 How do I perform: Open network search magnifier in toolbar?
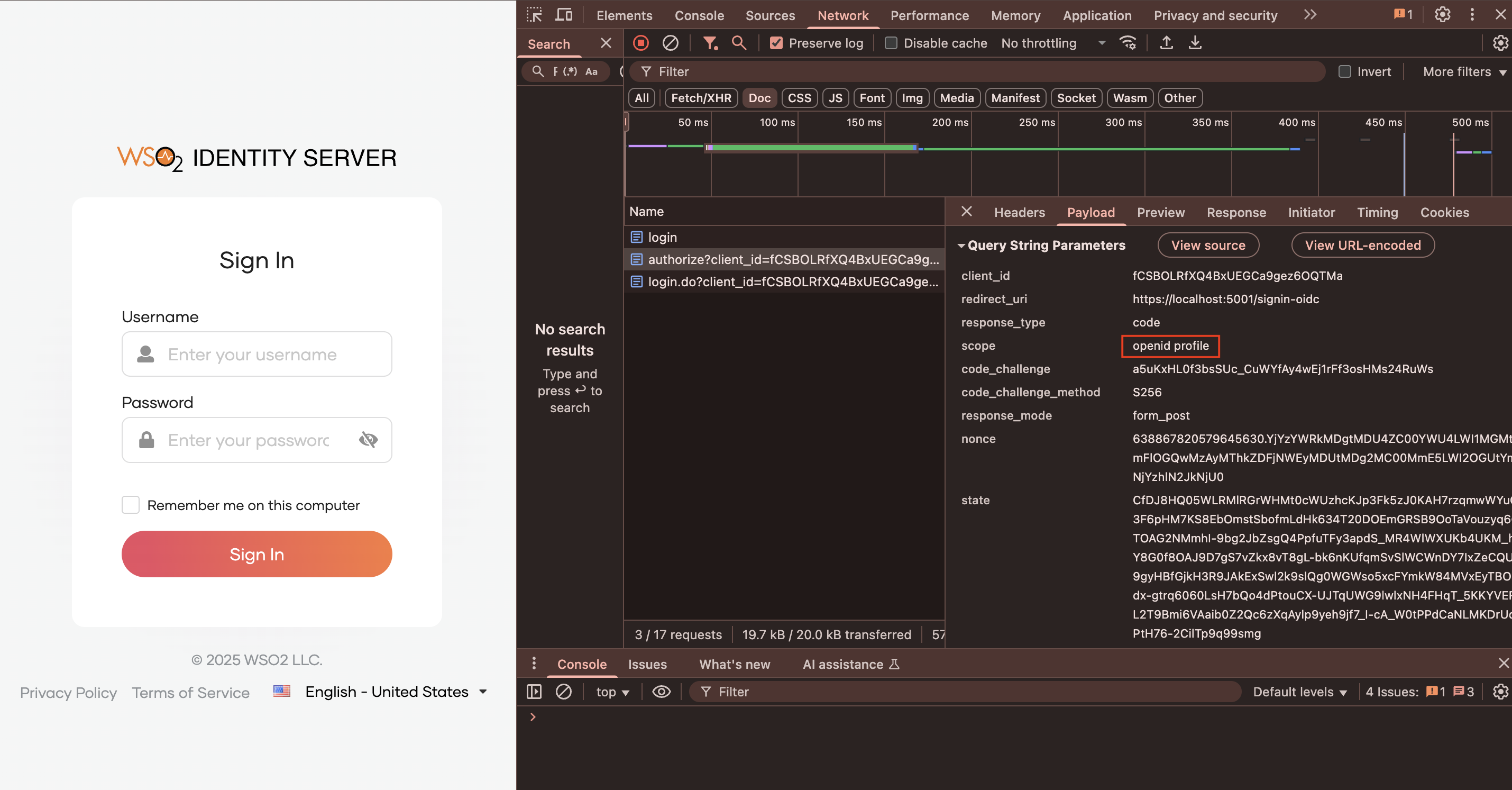pyautogui.click(x=739, y=43)
